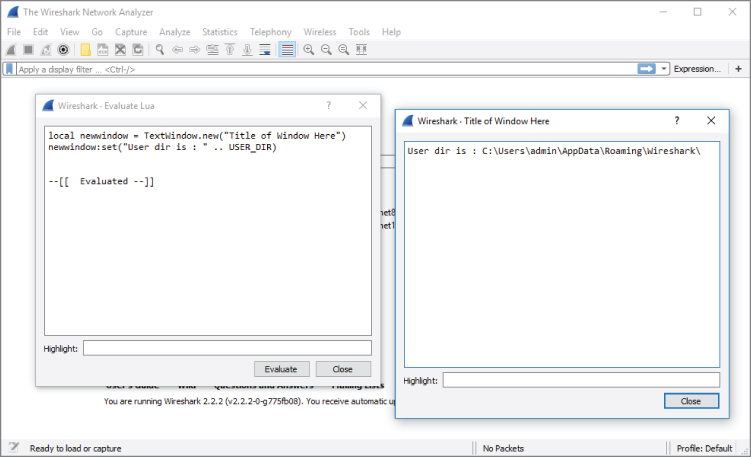Open the Tools menu
The height and width of the screenshot is (457, 751).
pyautogui.click(x=359, y=32)
